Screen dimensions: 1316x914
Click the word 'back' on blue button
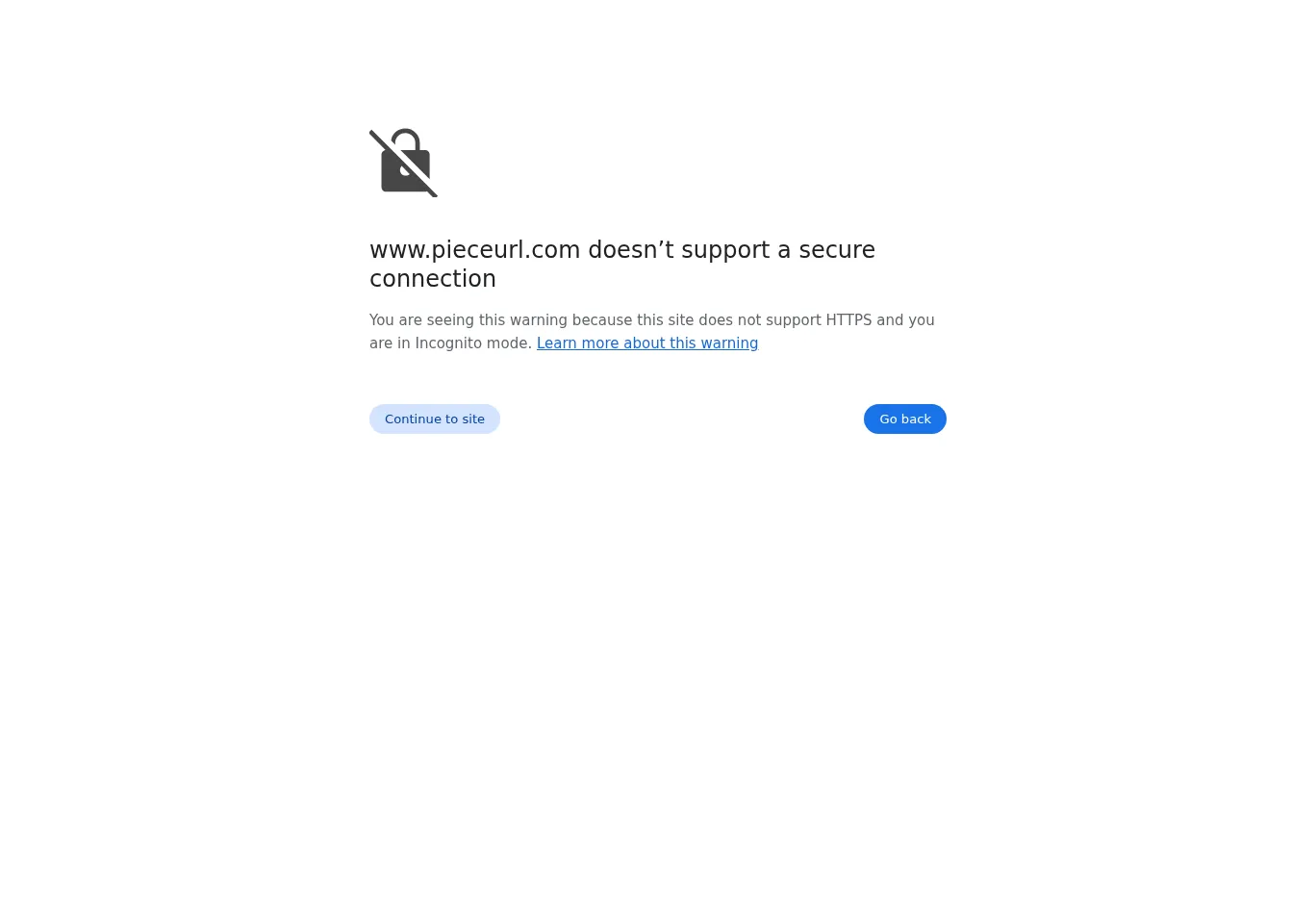coord(917,419)
